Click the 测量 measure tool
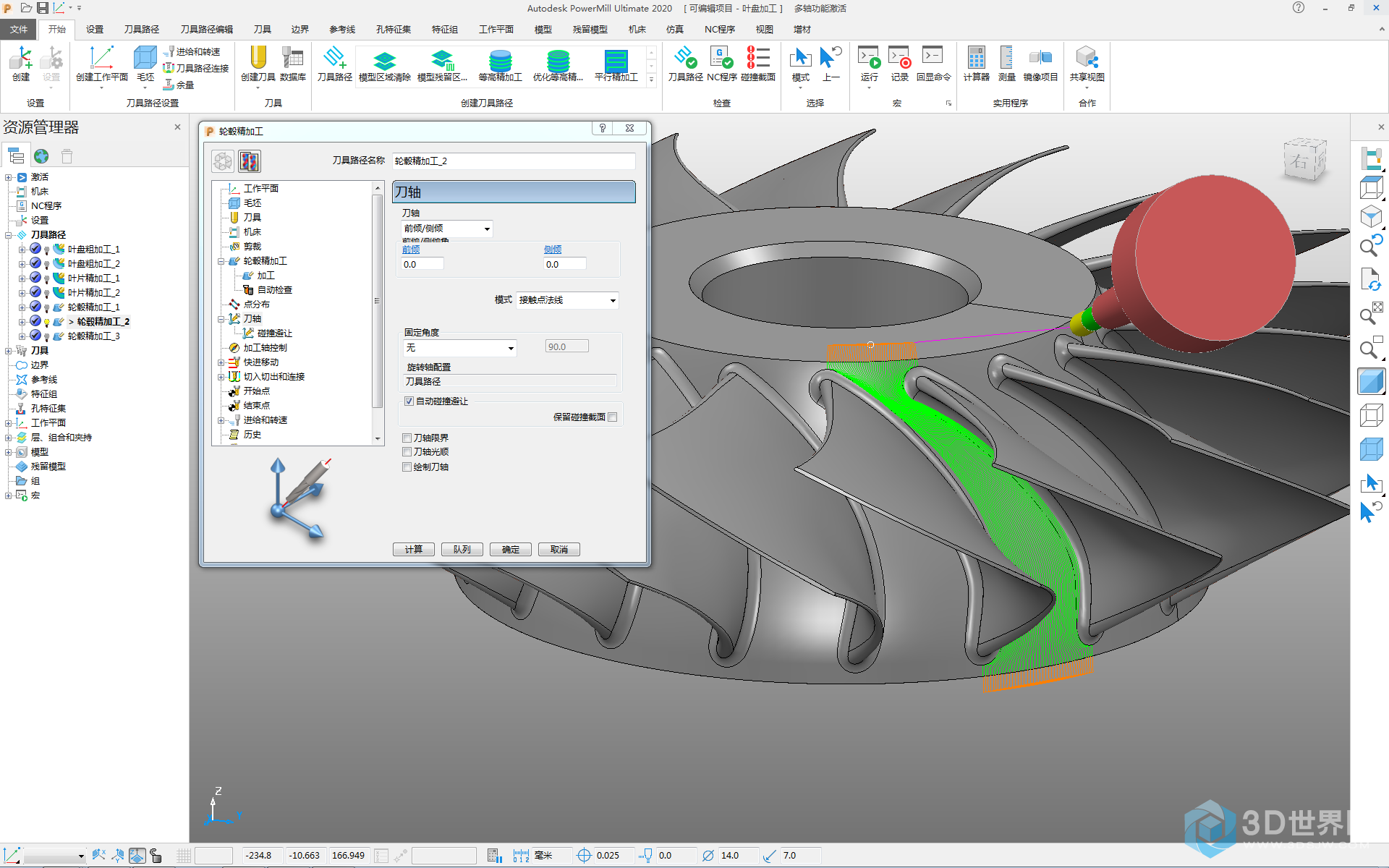 click(1006, 64)
